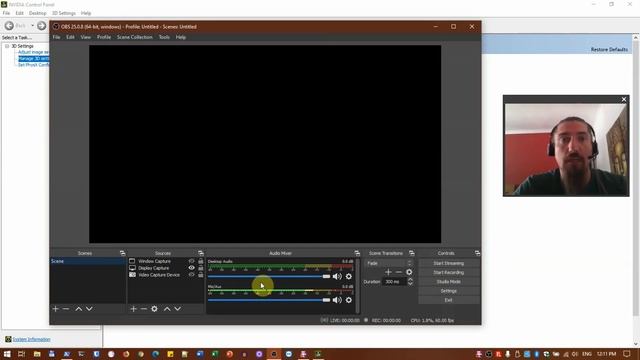Open OBS Profile menu
Viewport: 640px width, 360px height.
(104, 37)
